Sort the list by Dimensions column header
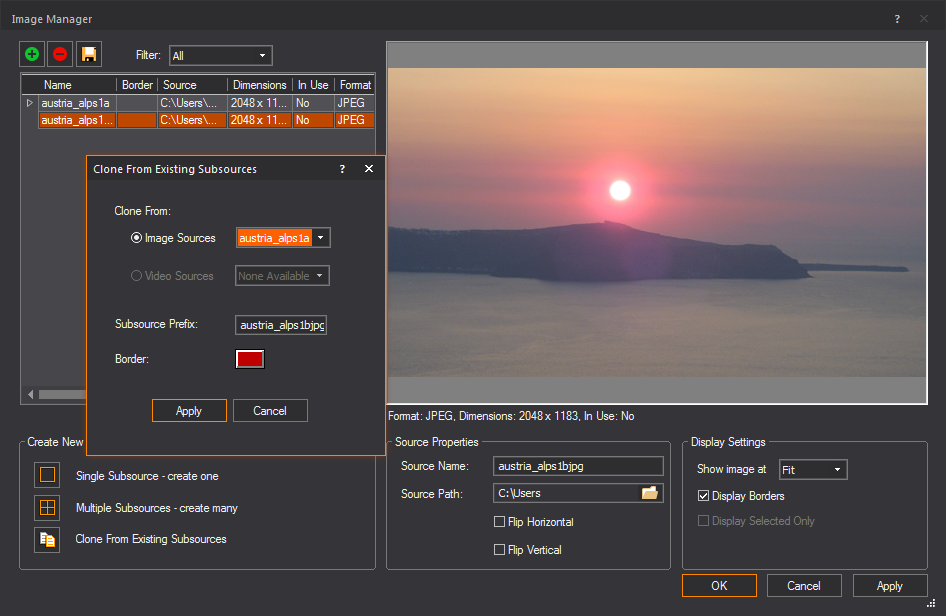The width and height of the screenshot is (946, 616). pyautogui.click(x=259, y=85)
